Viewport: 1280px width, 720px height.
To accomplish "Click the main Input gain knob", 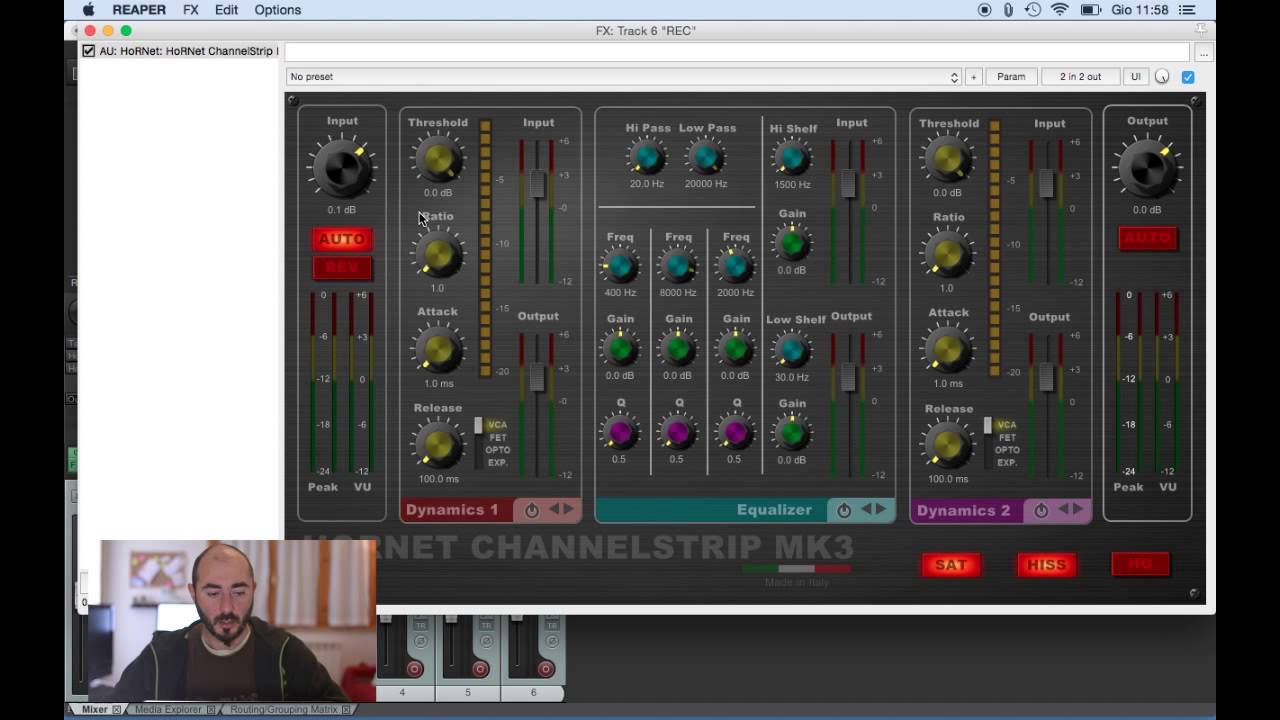I will pyautogui.click(x=341, y=167).
